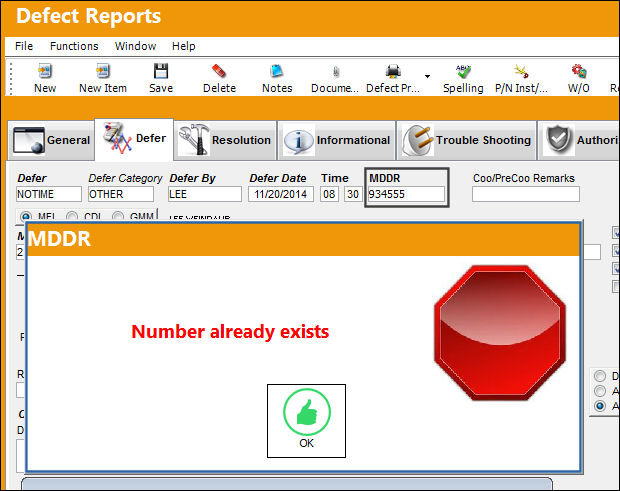This screenshot has height=491, width=620.
Task: Click the Defer By field LEE
Action: [205, 194]
